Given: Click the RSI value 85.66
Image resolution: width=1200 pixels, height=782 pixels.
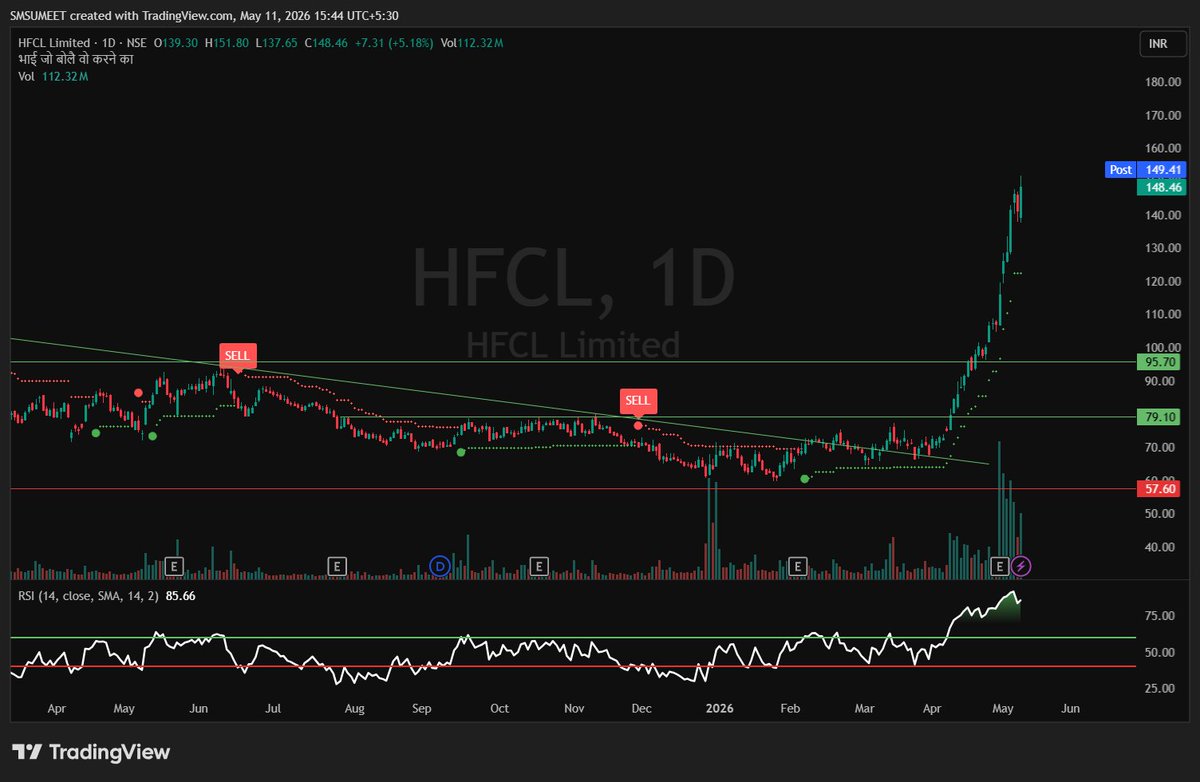Looking at the screenshot, I should (181, 594).
